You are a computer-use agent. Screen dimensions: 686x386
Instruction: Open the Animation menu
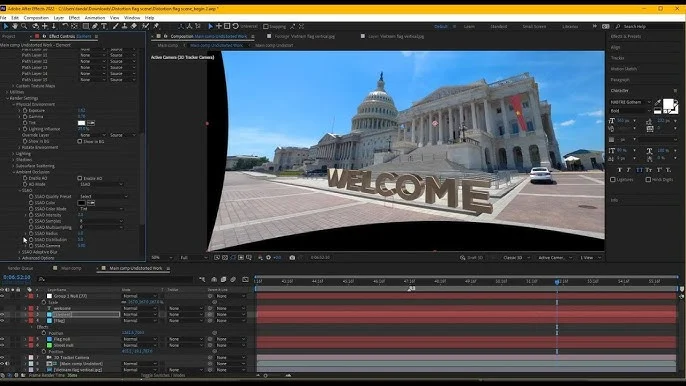pos(95,18)
